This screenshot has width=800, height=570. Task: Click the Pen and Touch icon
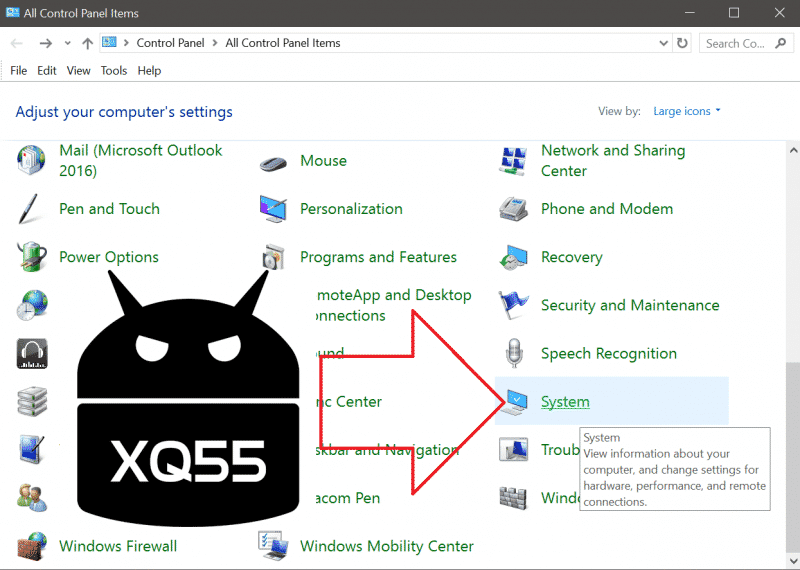32,209
